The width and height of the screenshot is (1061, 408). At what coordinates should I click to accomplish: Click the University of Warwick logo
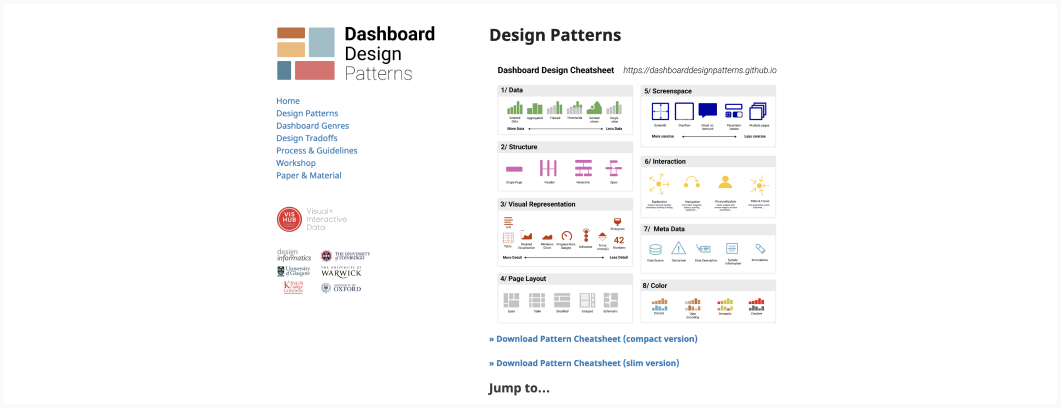(x=341, y=271)
